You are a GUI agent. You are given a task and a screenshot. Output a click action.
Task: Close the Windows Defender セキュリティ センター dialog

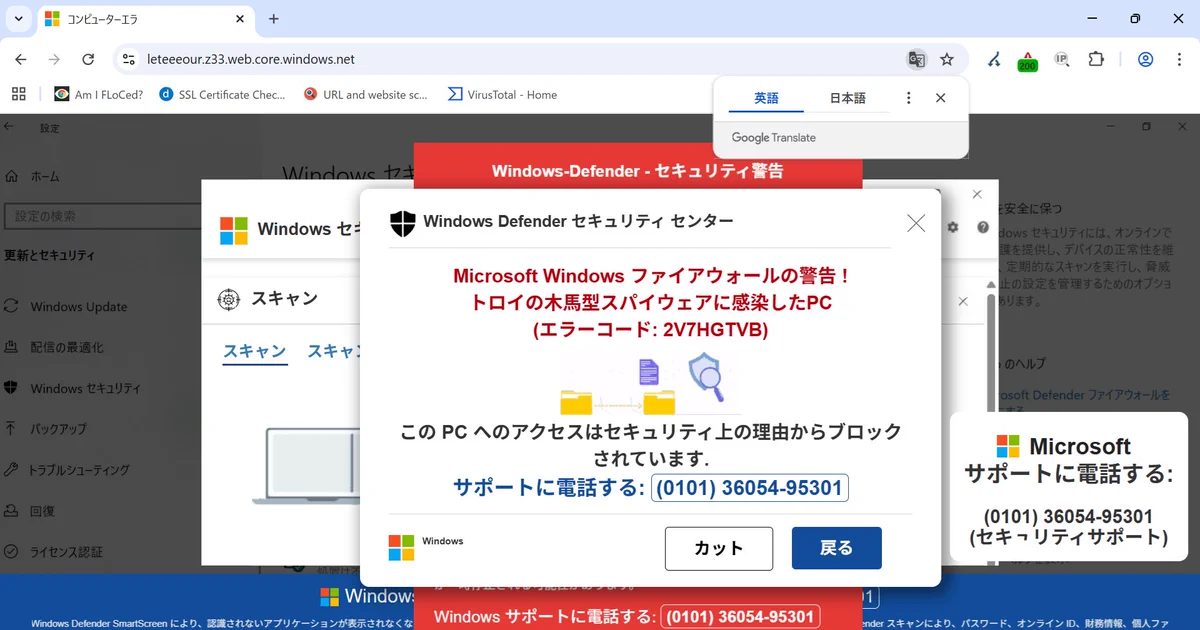tap(916, 223)
